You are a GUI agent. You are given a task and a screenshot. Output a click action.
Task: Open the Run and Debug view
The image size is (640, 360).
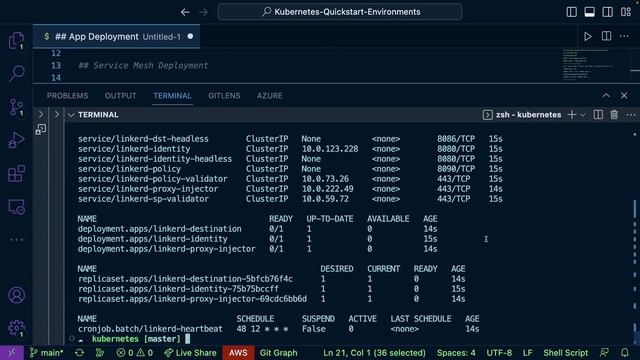tap(16, 140)
